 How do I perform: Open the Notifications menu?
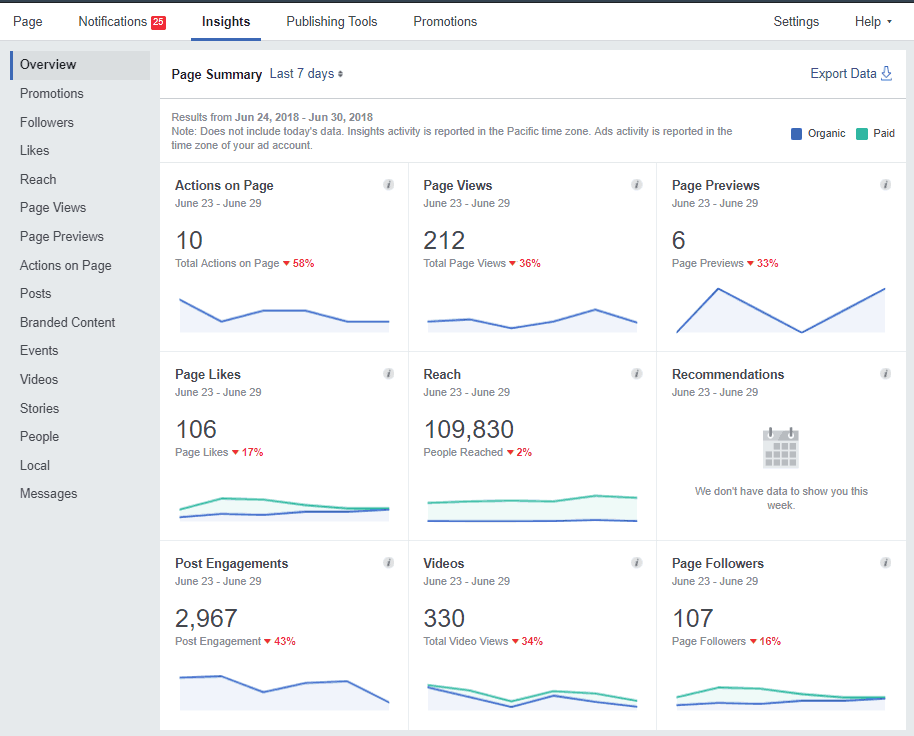(110, 21)
